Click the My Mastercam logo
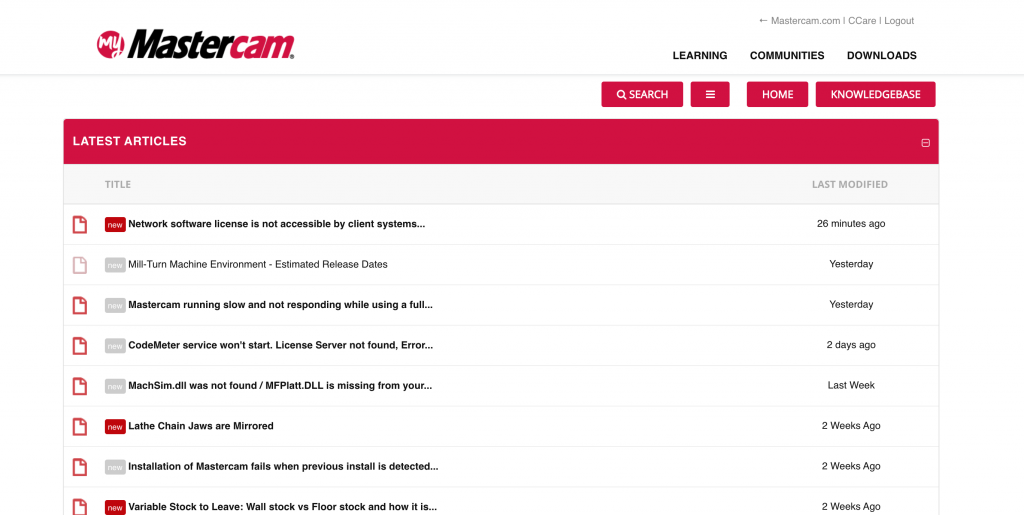This screenshot has height=515, width=1024. (x=196, y=44)
